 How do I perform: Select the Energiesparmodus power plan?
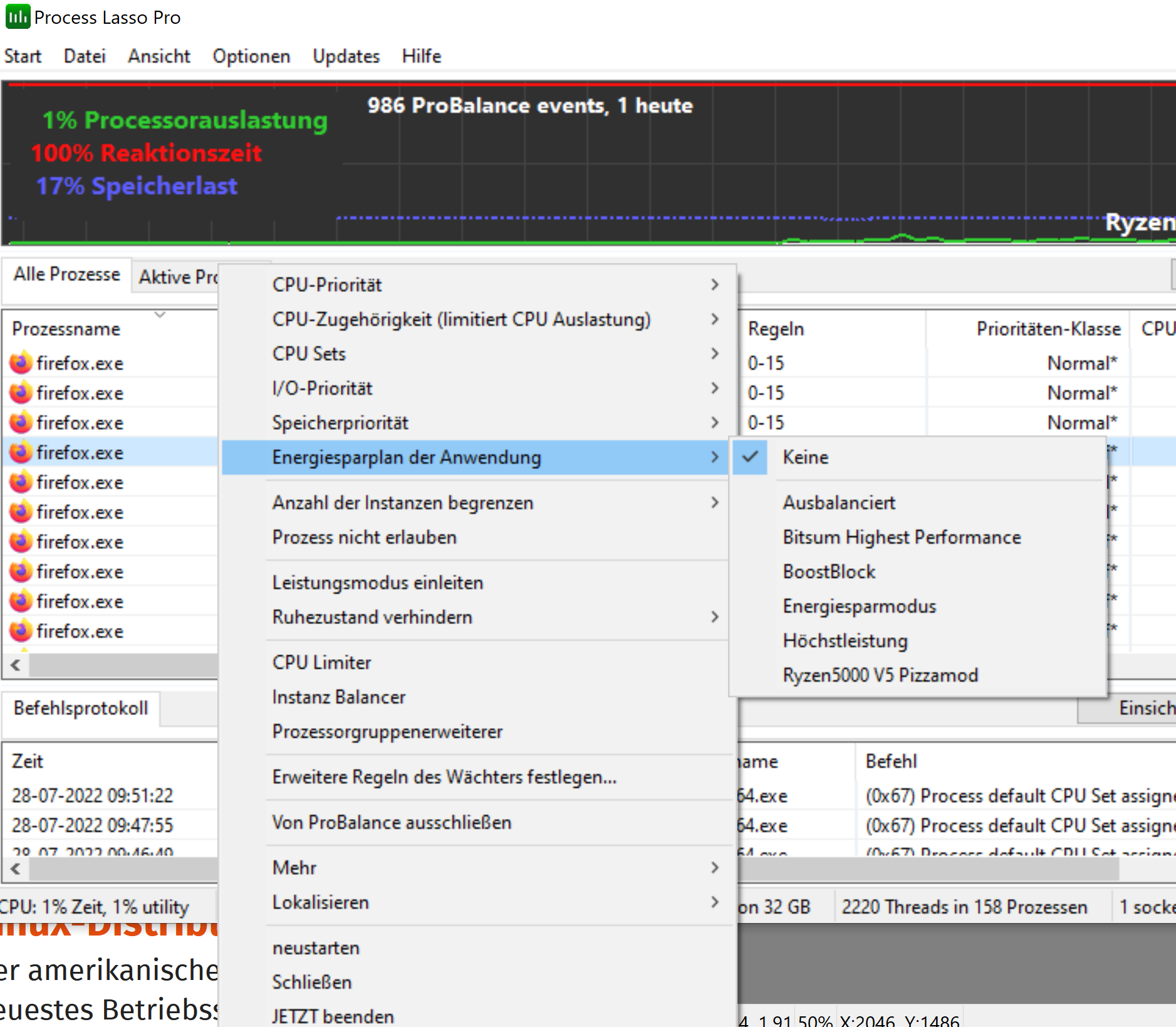[918, 606]
